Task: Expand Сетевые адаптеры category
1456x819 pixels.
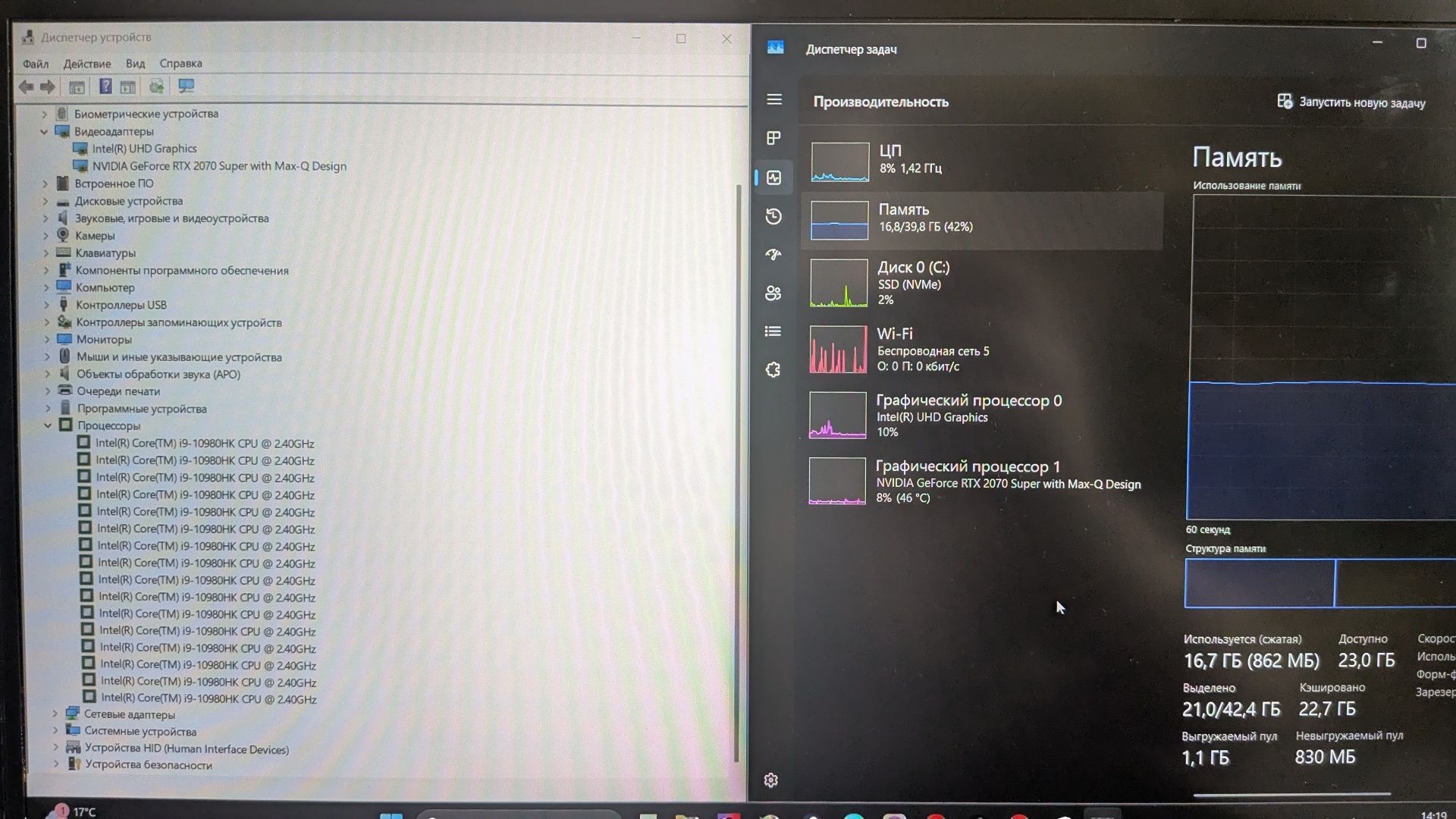Action: (x=55, y=714)
